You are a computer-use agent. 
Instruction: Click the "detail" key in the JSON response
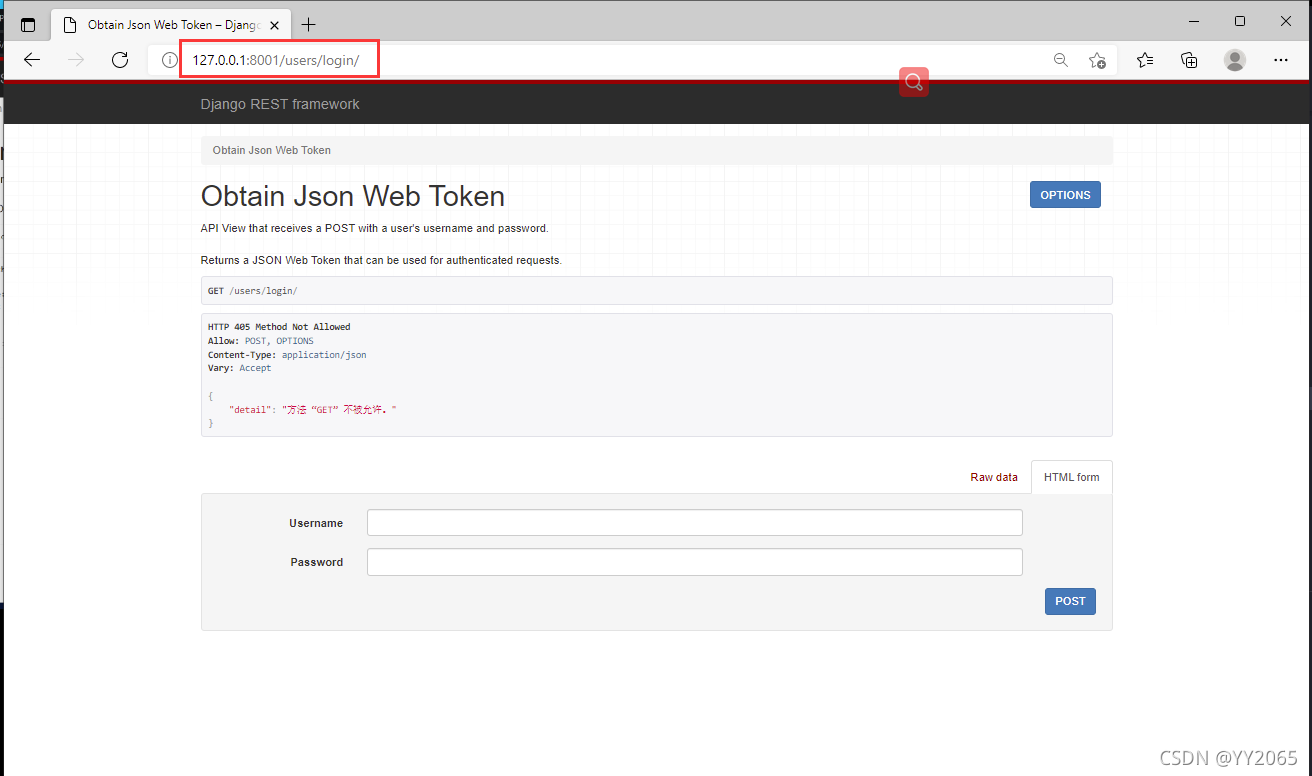[x=252, y=410]
